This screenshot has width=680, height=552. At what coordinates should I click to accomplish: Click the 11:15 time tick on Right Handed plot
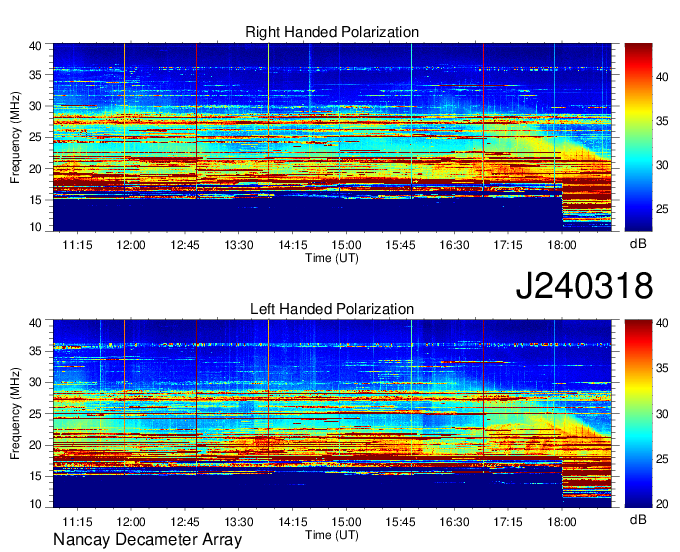pos(77,245)
